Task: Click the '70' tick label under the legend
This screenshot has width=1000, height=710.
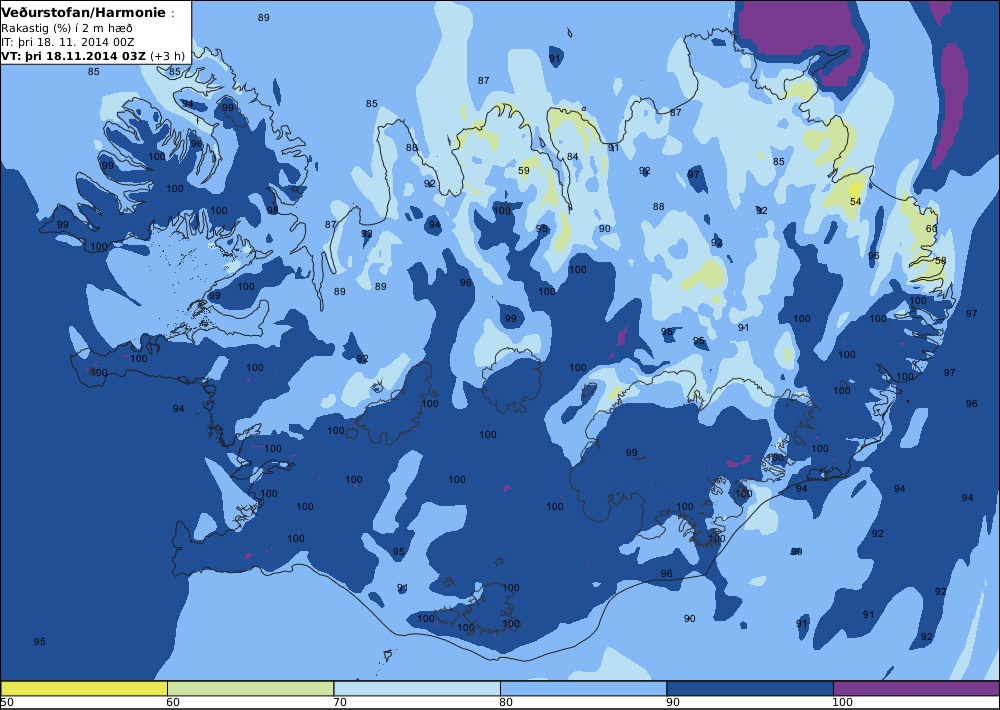Action: pos(340,702)
